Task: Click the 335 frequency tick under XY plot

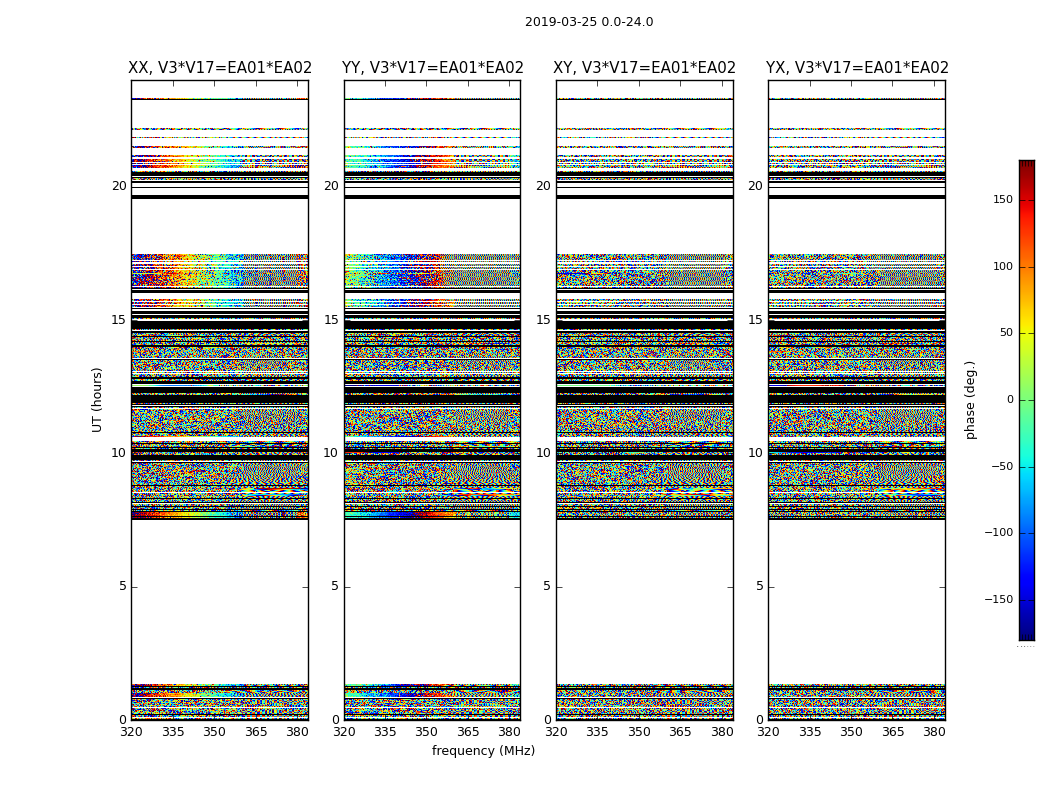Action: tap(597, 732)
